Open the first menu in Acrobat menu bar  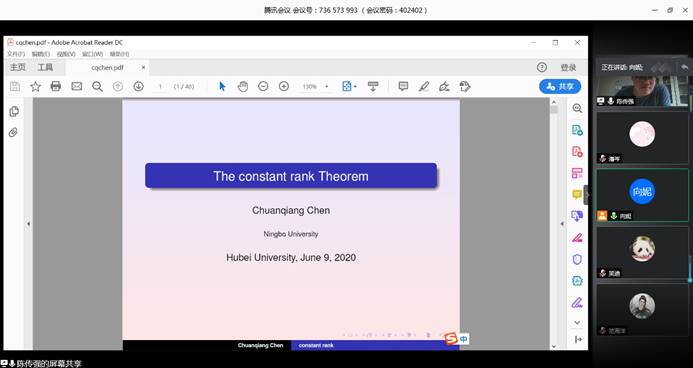[x=15, y=54]
